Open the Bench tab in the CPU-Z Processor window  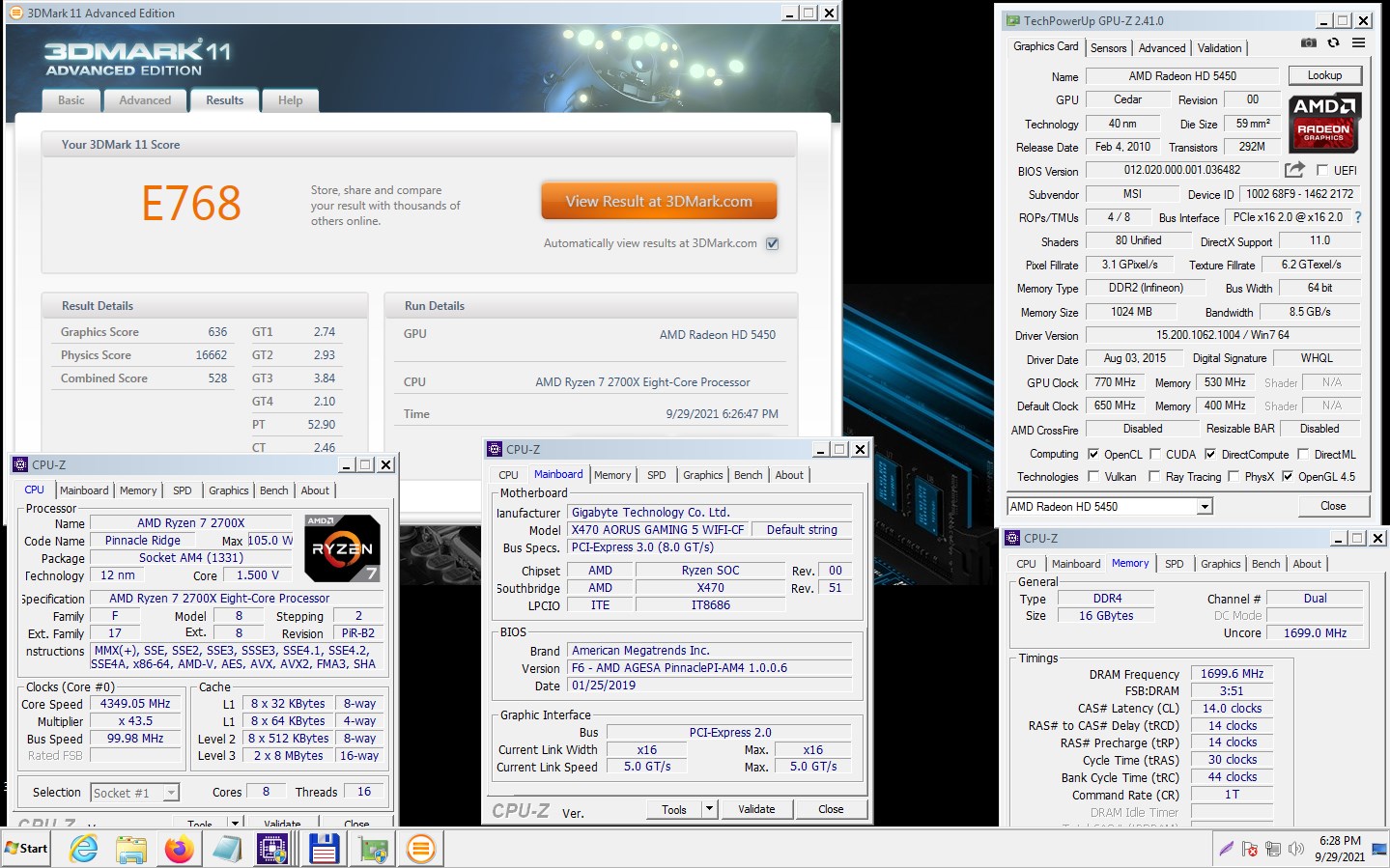(x=274, y=490)
